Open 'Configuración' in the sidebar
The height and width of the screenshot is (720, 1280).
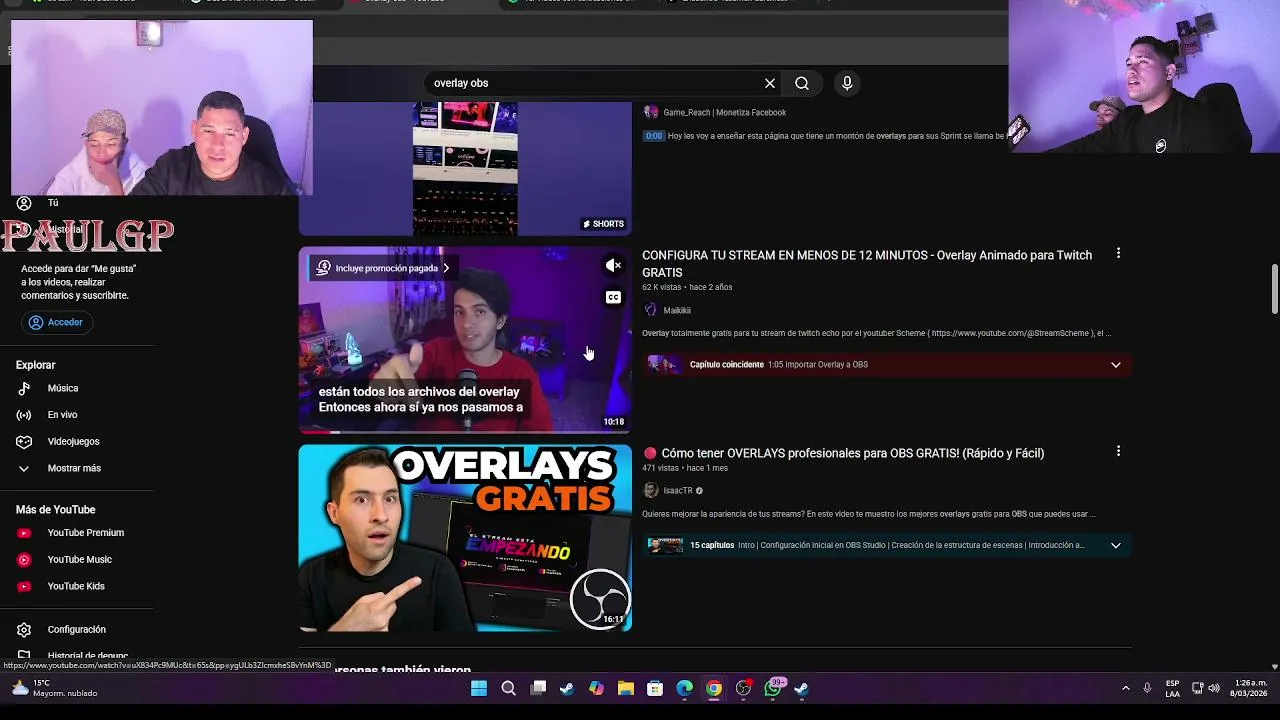click(77, 630)
